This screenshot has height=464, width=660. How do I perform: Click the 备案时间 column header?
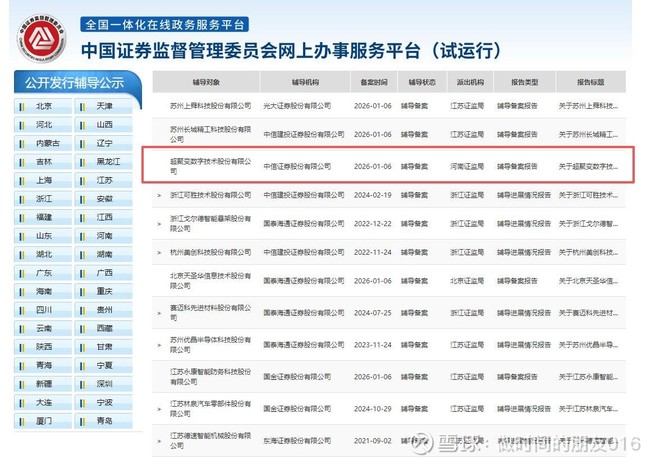(x=374, y=82)
